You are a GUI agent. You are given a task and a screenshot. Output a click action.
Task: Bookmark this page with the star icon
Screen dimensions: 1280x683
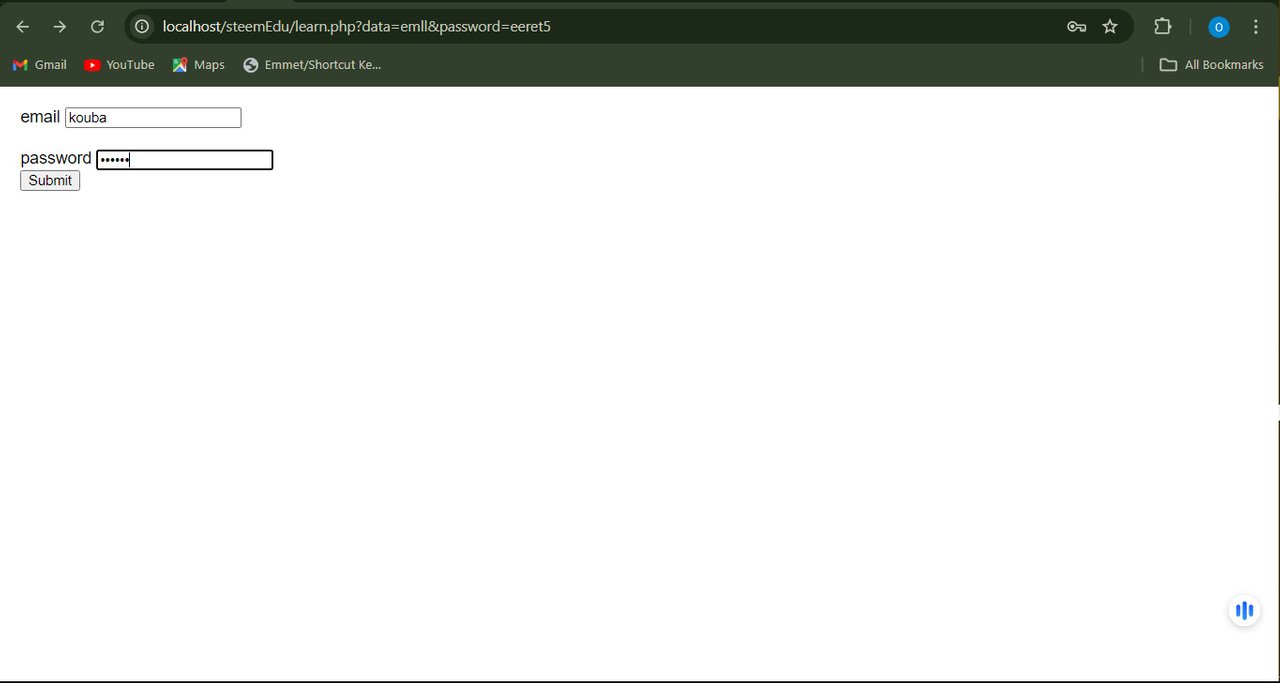[1110, 27]
